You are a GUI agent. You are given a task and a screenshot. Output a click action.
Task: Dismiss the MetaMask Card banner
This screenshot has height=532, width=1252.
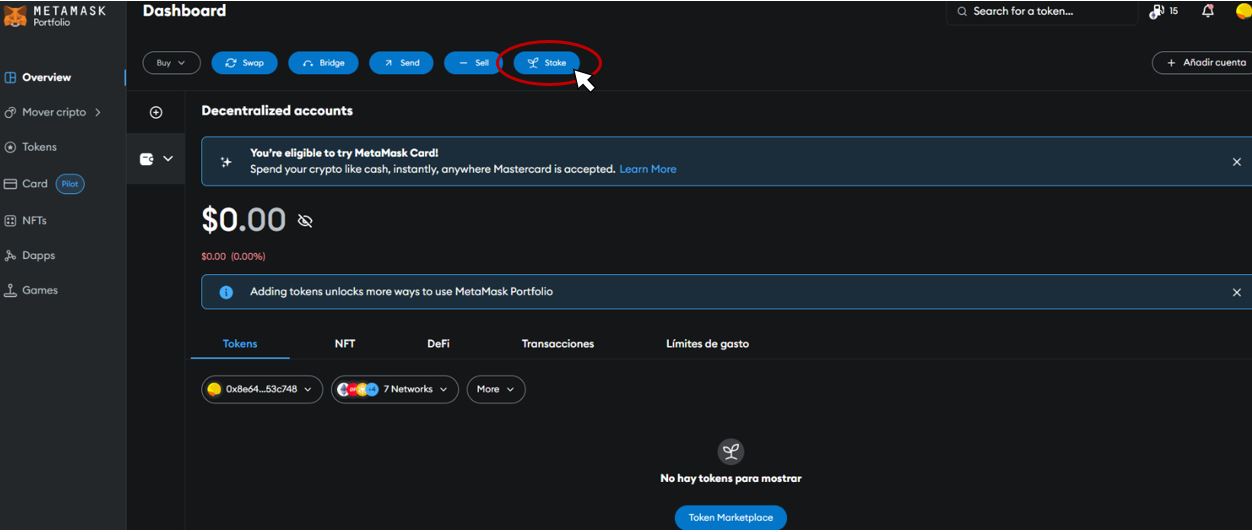click(x=1236, y=162)
